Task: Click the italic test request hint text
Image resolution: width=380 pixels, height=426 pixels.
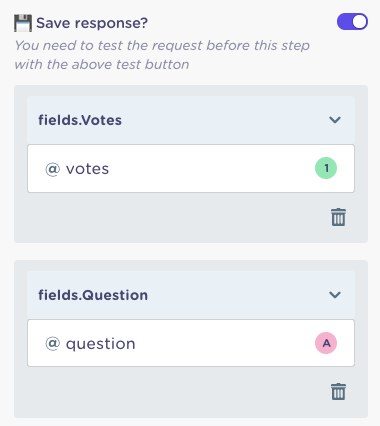Action: coord(162,55)
